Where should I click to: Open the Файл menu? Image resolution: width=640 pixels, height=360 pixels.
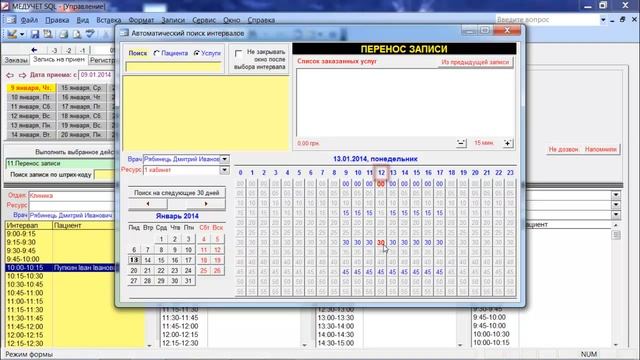coord(29,20)
